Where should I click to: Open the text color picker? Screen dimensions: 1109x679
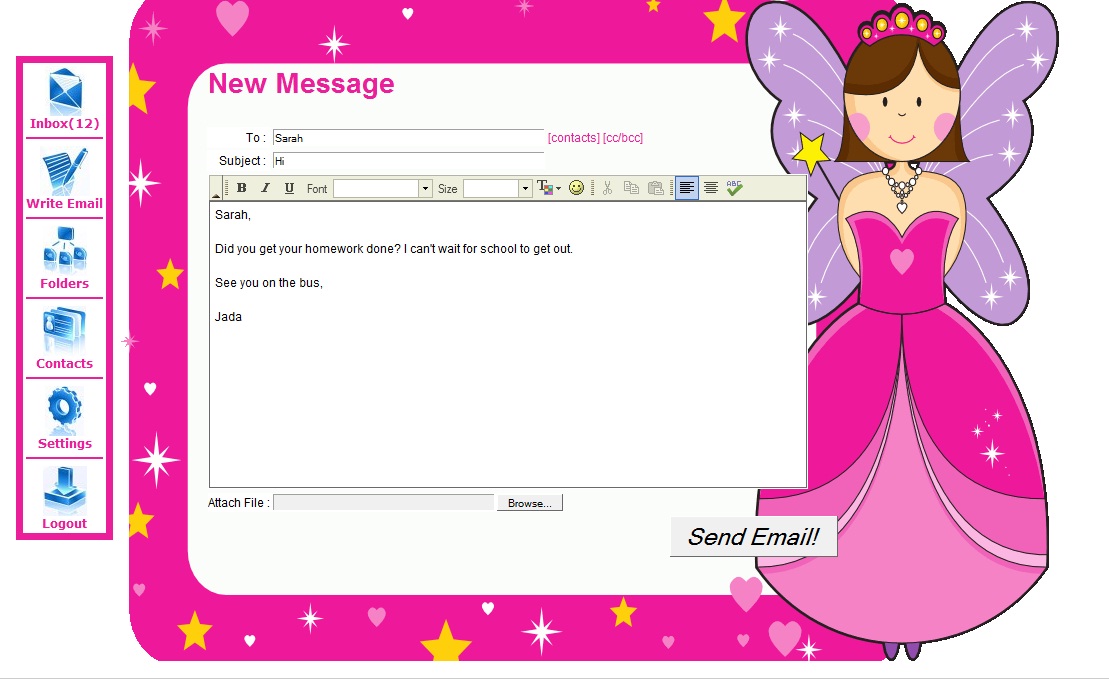coord(549,188)
